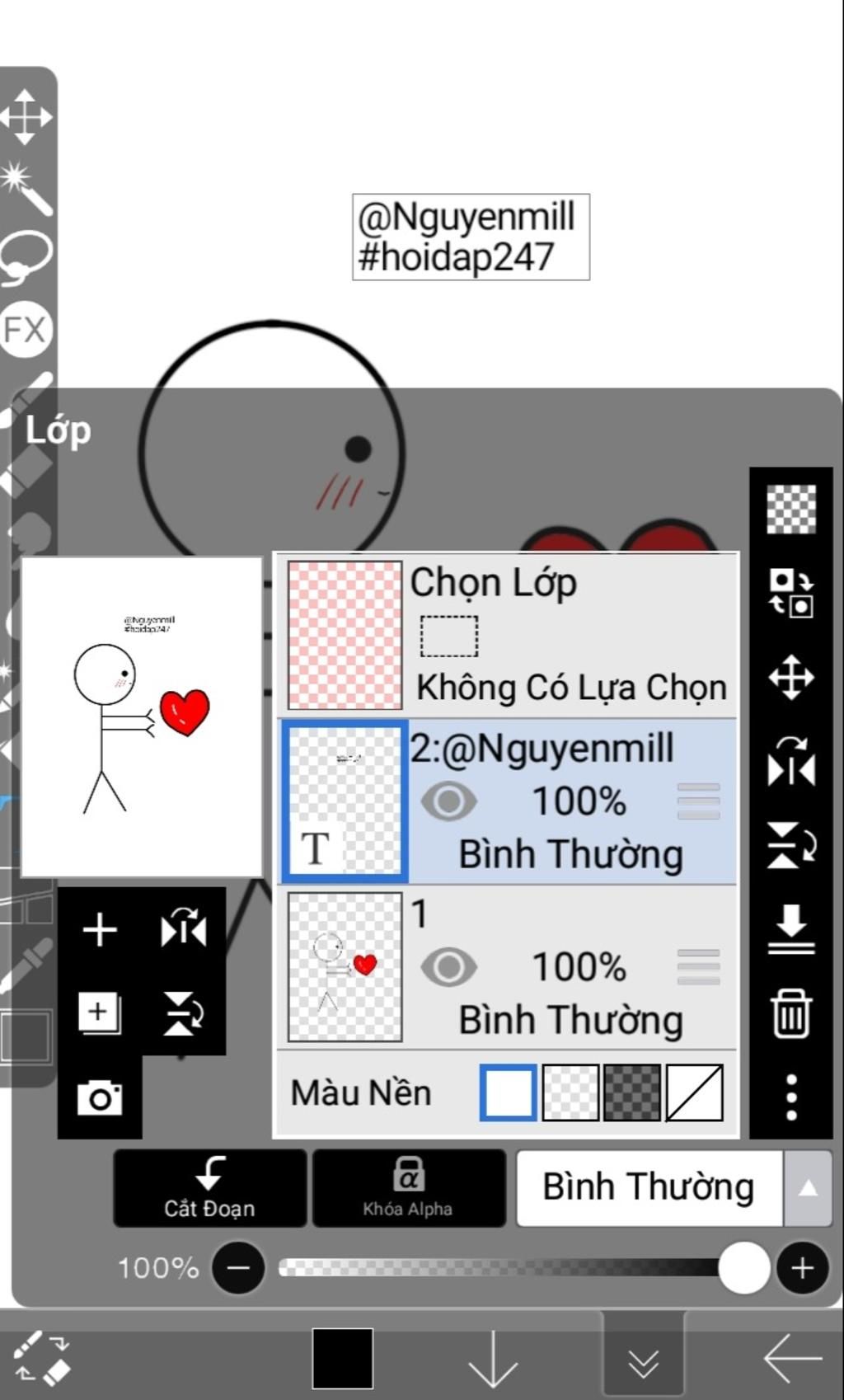Click the camera import photo icon
Viewport: 844px width, 1400px height.
(100, 1097)
